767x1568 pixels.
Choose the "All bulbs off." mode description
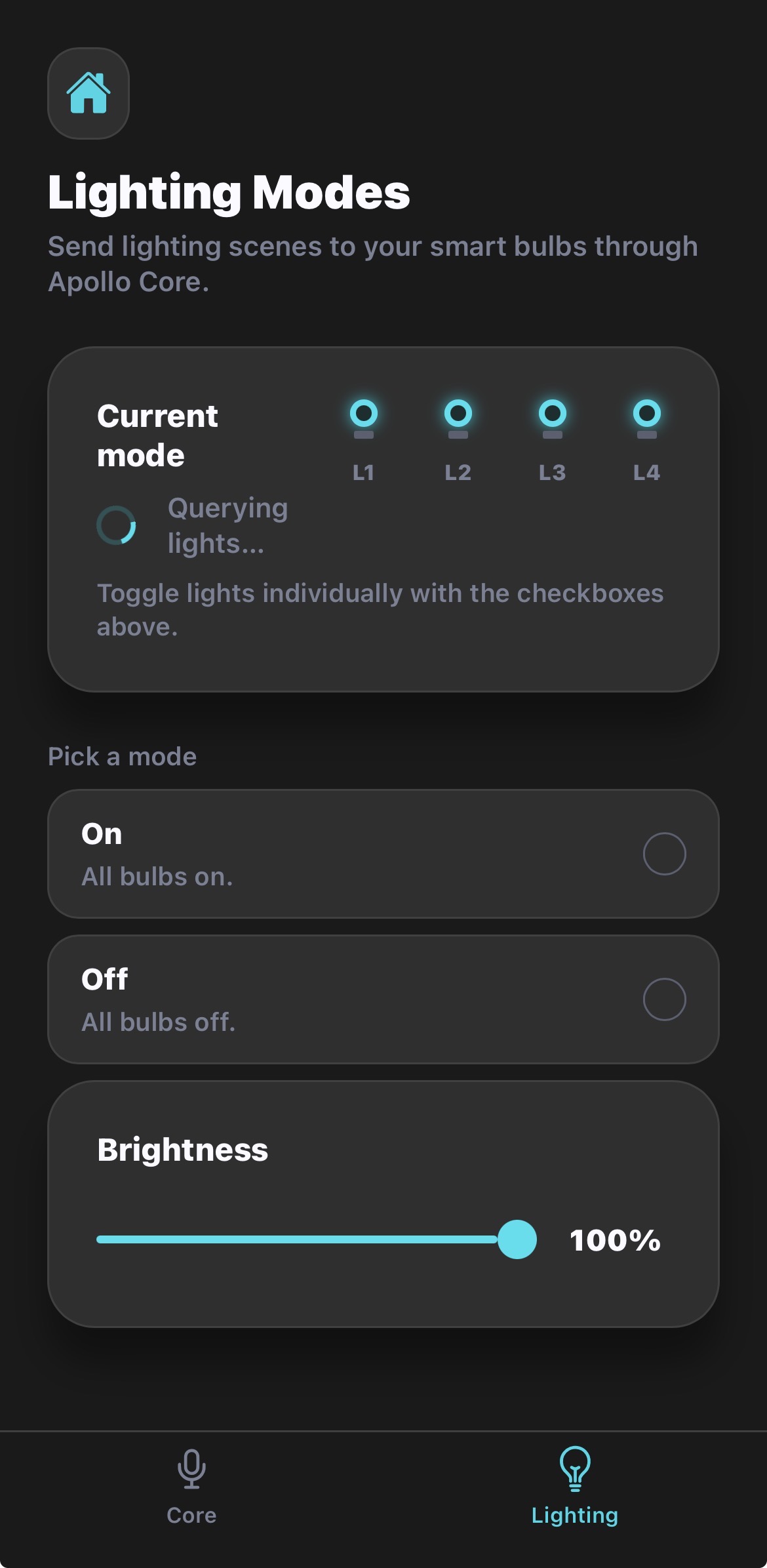tap(159, 1022)
